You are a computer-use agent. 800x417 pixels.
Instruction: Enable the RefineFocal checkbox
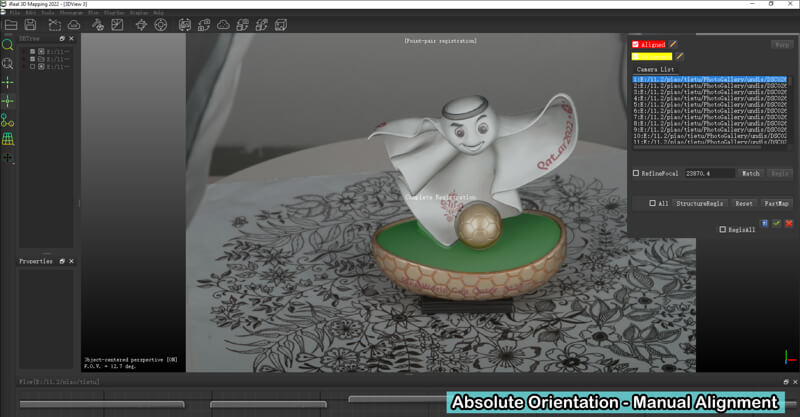click(636, 173)
